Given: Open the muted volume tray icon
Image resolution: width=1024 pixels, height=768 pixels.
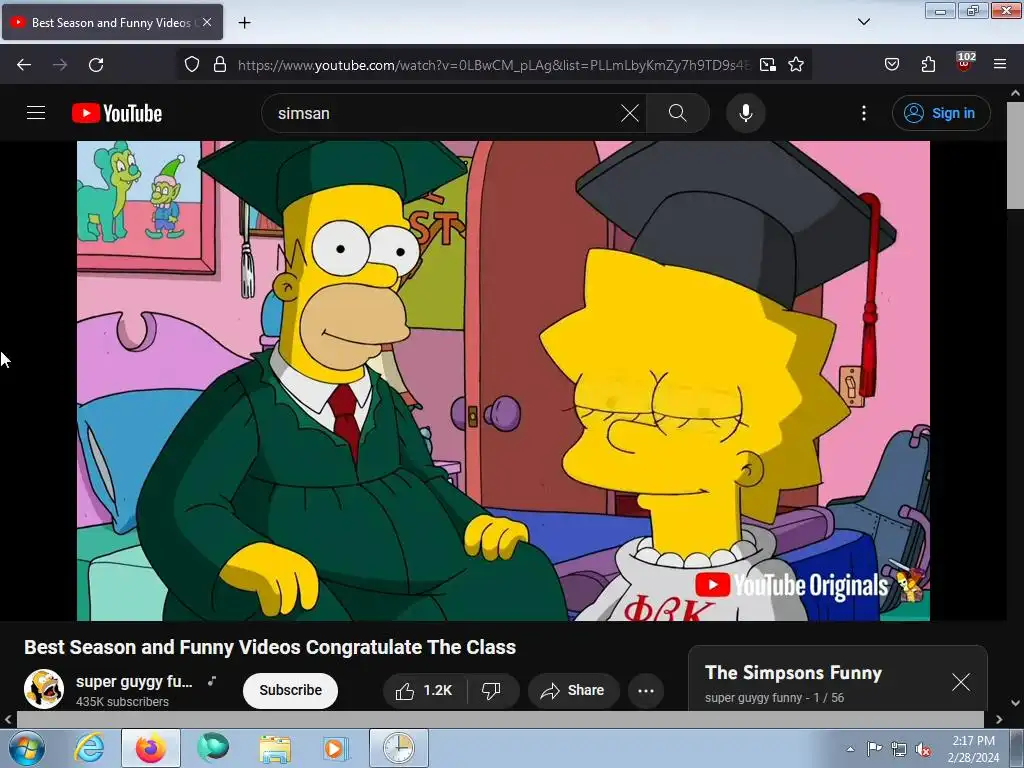Looking at the screenshot, I should point(923,749).
